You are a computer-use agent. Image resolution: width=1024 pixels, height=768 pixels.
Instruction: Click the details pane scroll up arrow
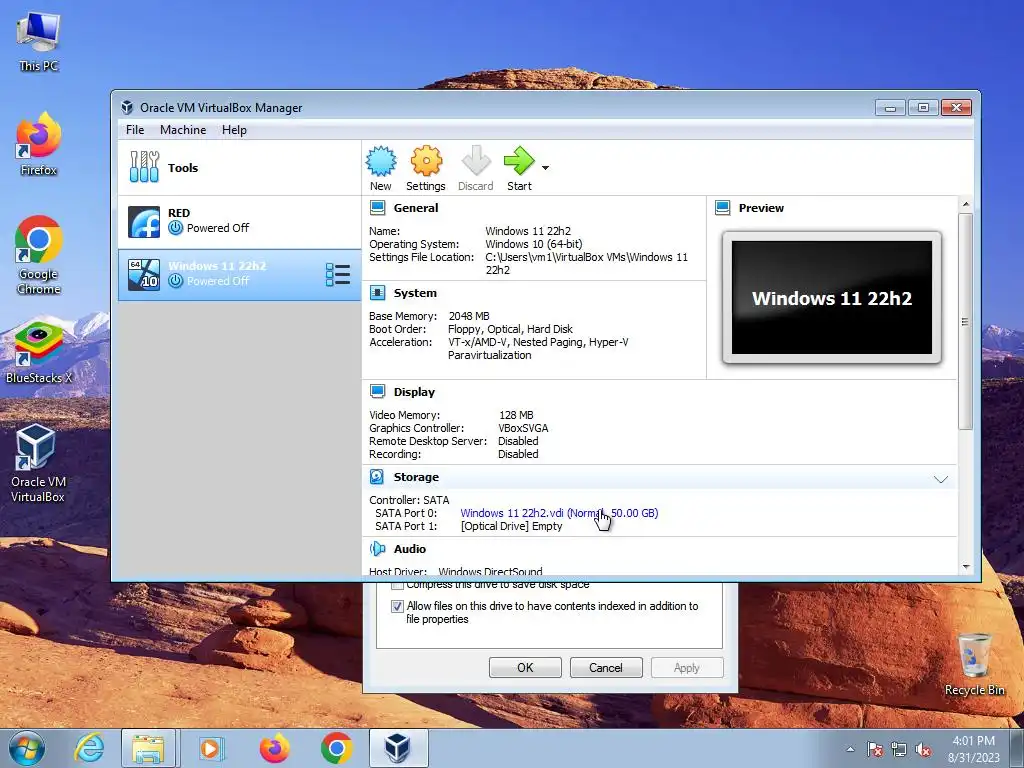pos(966,204)
